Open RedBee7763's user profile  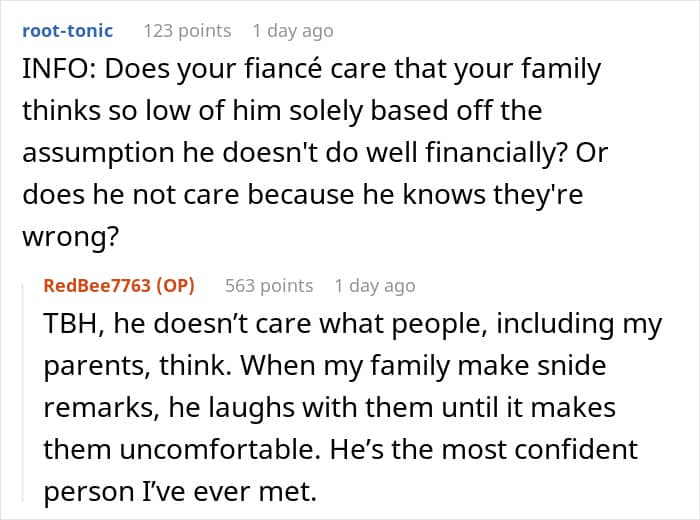coord(97,286)
